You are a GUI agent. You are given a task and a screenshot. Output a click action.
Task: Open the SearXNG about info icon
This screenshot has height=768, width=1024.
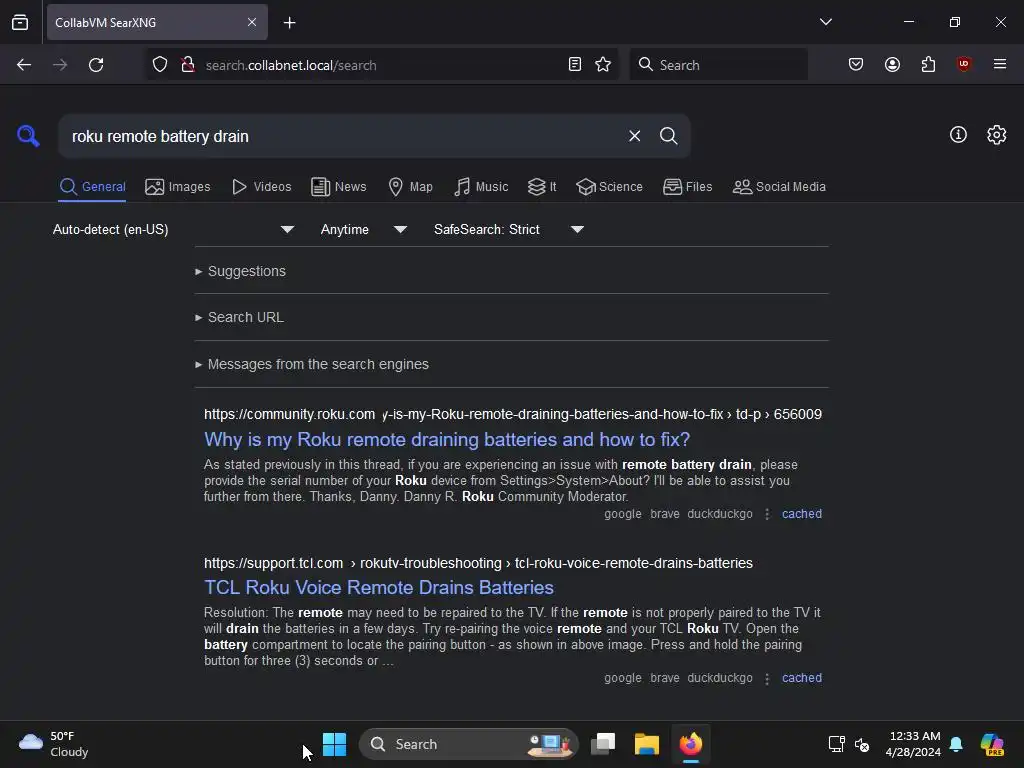(958, 135)
